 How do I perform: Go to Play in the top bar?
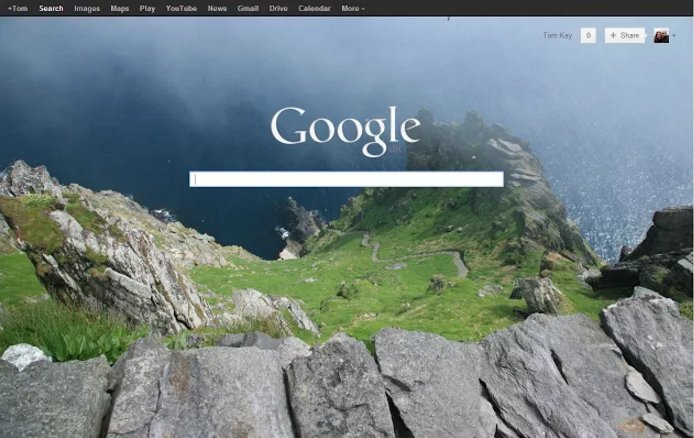[147, 8]
